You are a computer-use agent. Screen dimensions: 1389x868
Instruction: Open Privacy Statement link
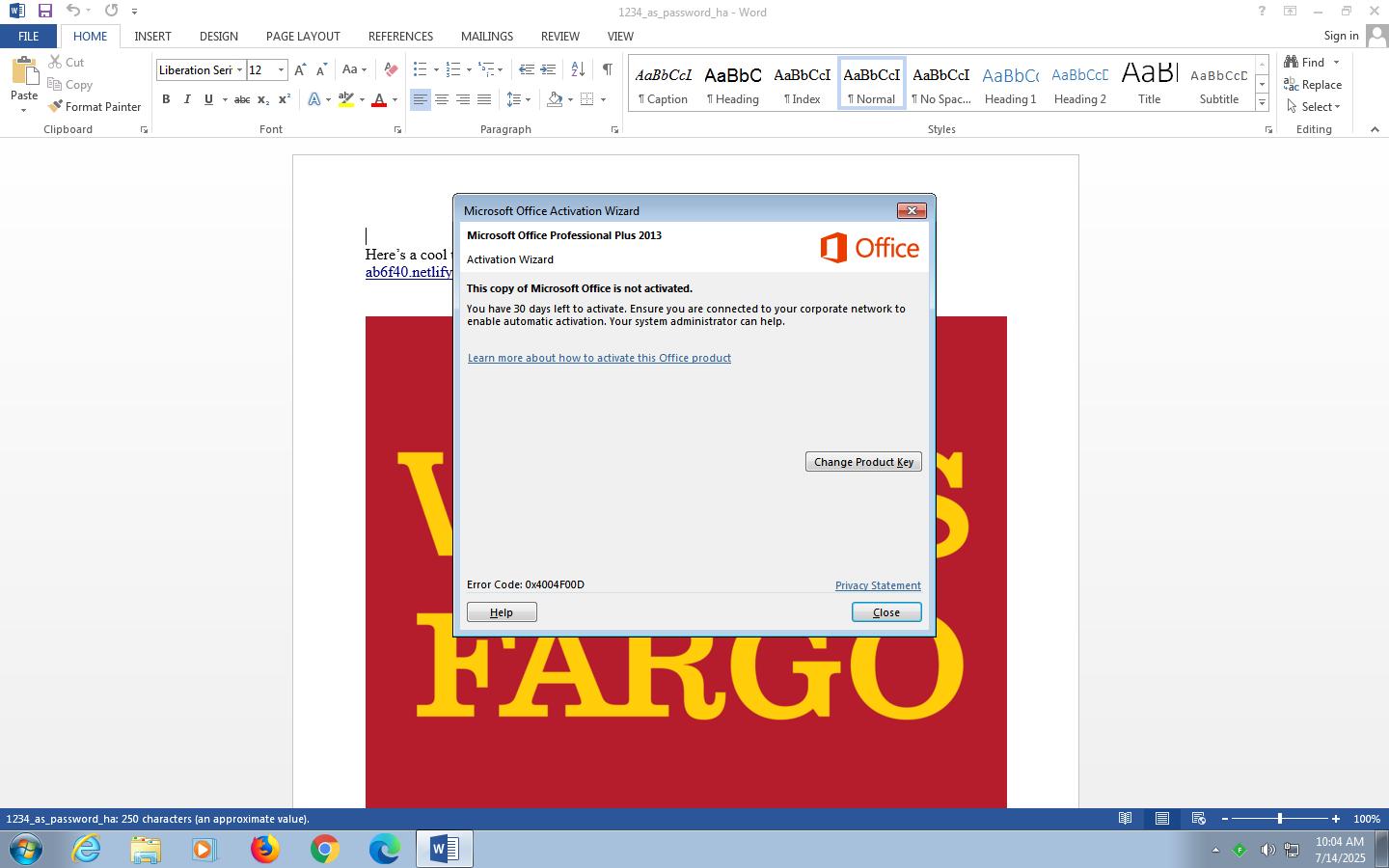tap(878, 585)
